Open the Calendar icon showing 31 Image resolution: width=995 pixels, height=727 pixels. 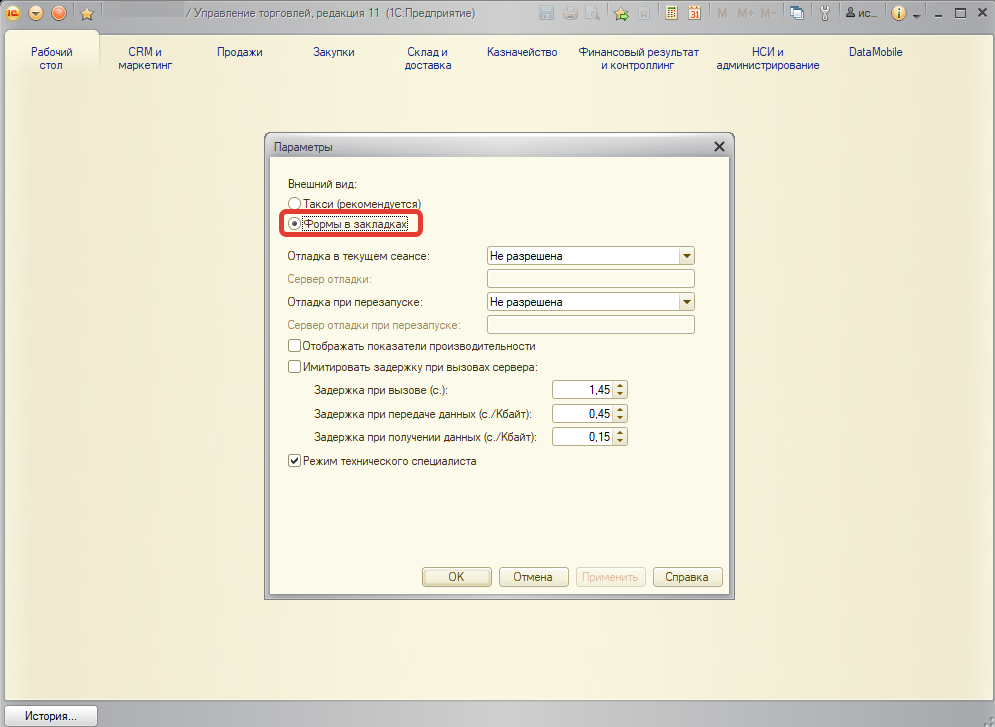point(694,13)
